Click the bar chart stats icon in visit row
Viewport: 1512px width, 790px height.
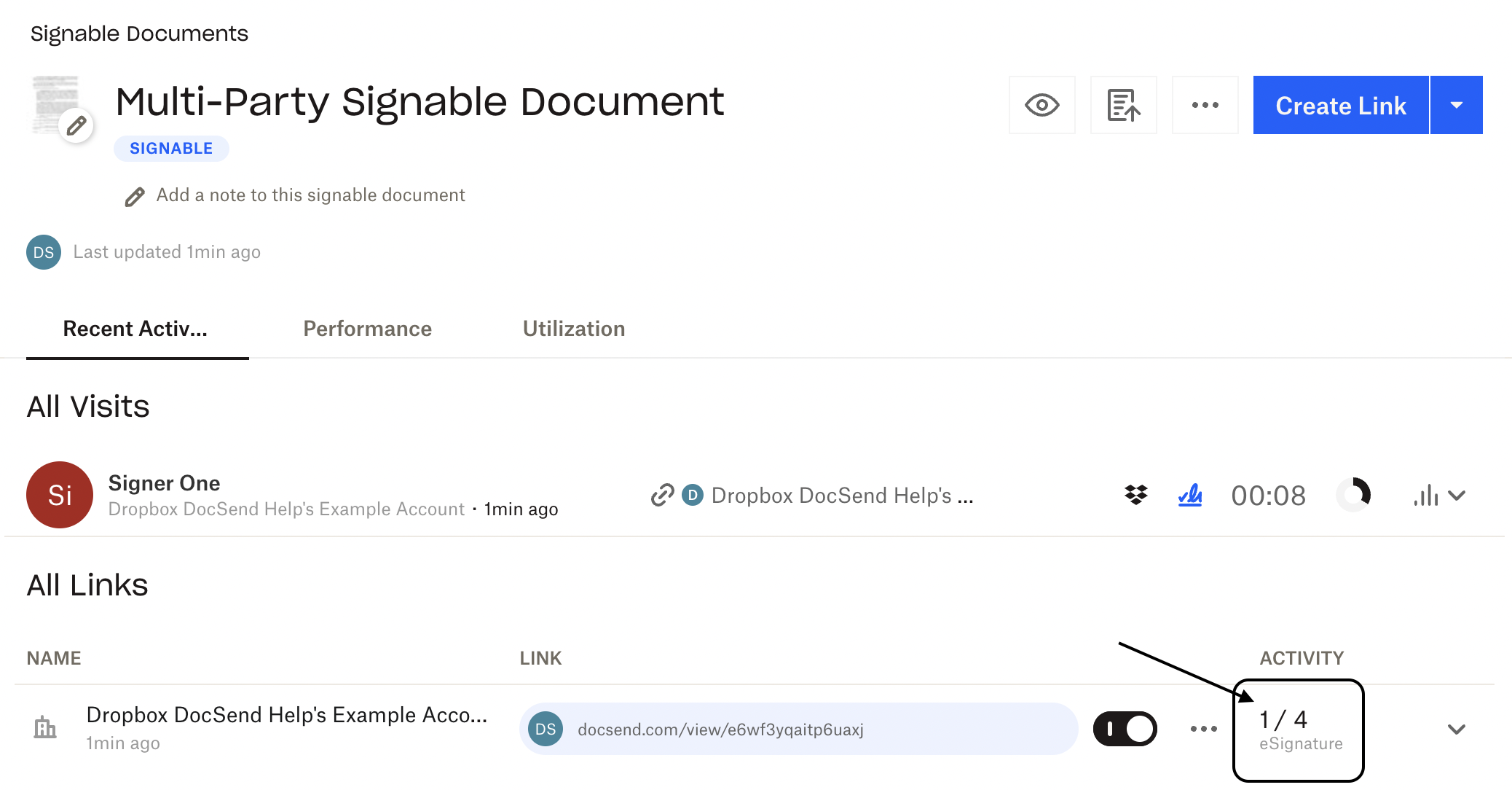(x=1425, y=496)
